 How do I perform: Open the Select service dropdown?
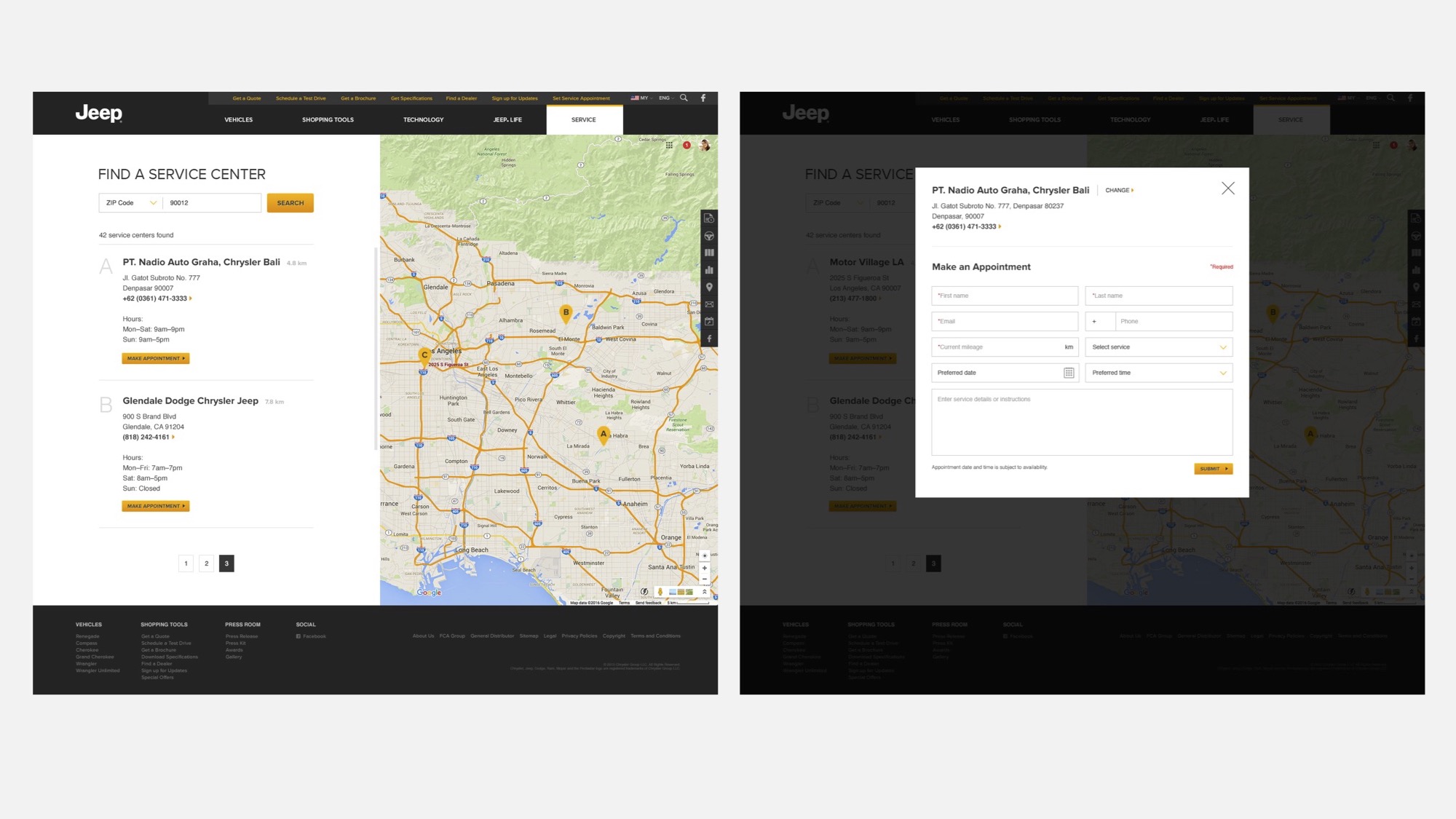[1158, 347]
